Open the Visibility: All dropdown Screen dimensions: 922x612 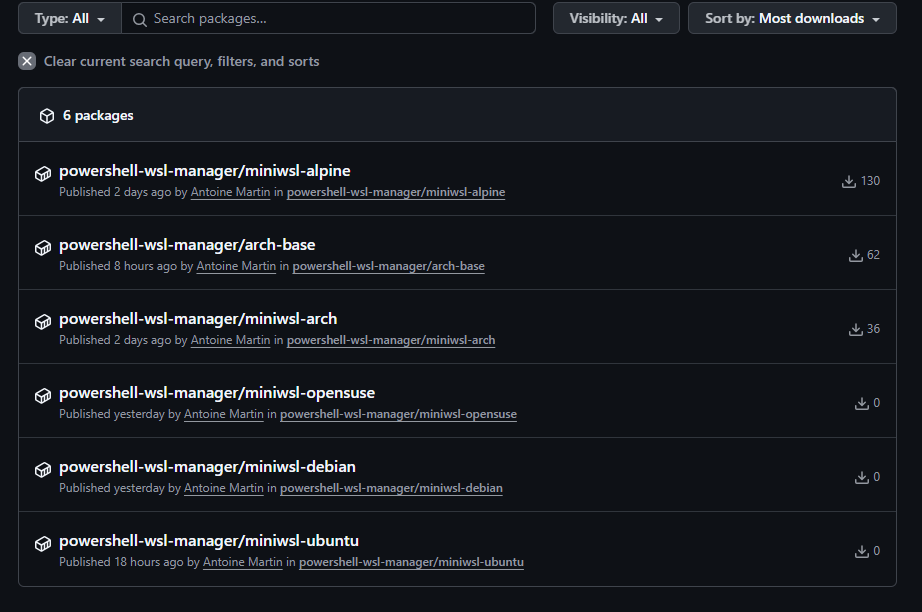[616, 18]
